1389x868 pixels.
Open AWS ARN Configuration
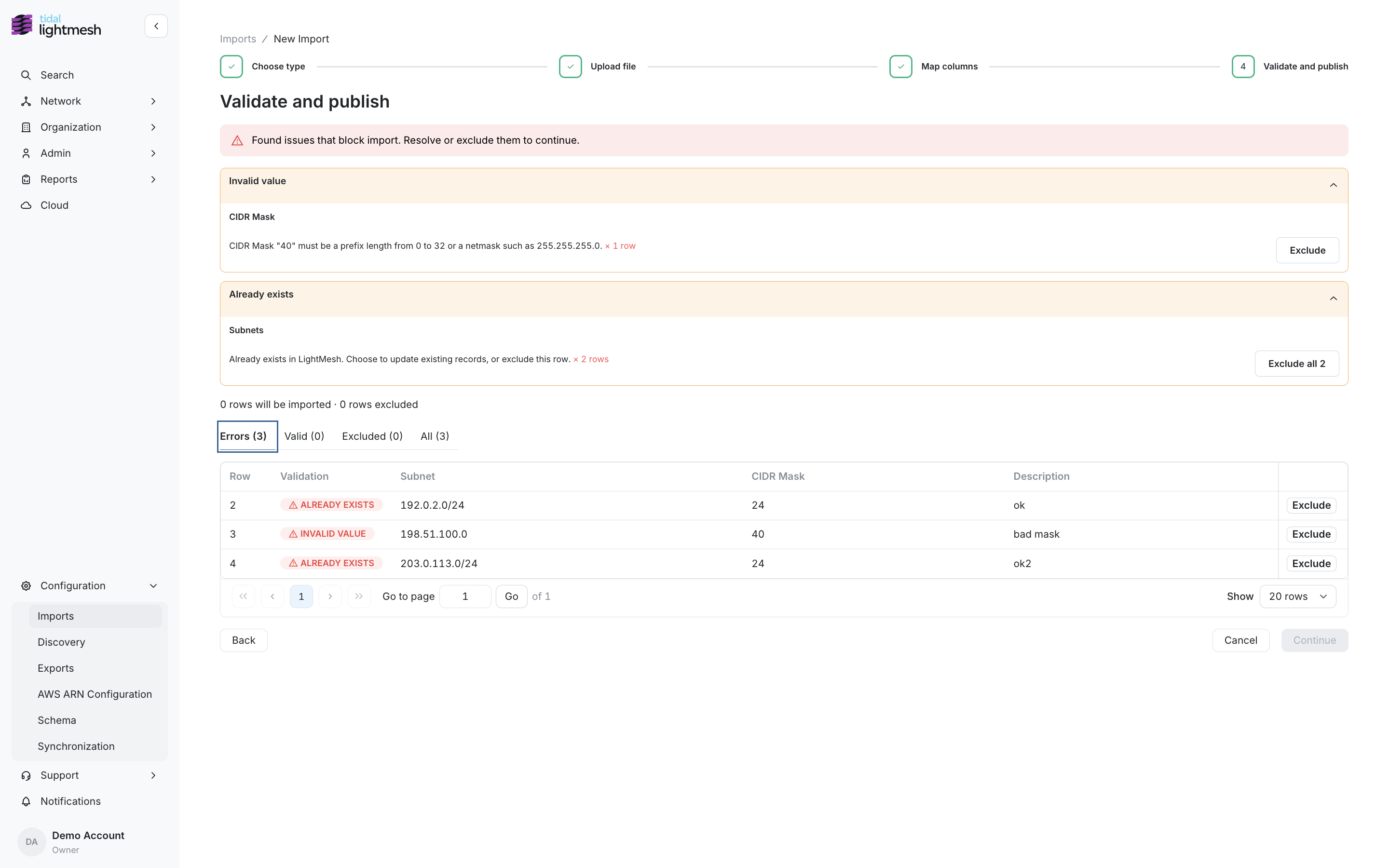tap(95, 694)
